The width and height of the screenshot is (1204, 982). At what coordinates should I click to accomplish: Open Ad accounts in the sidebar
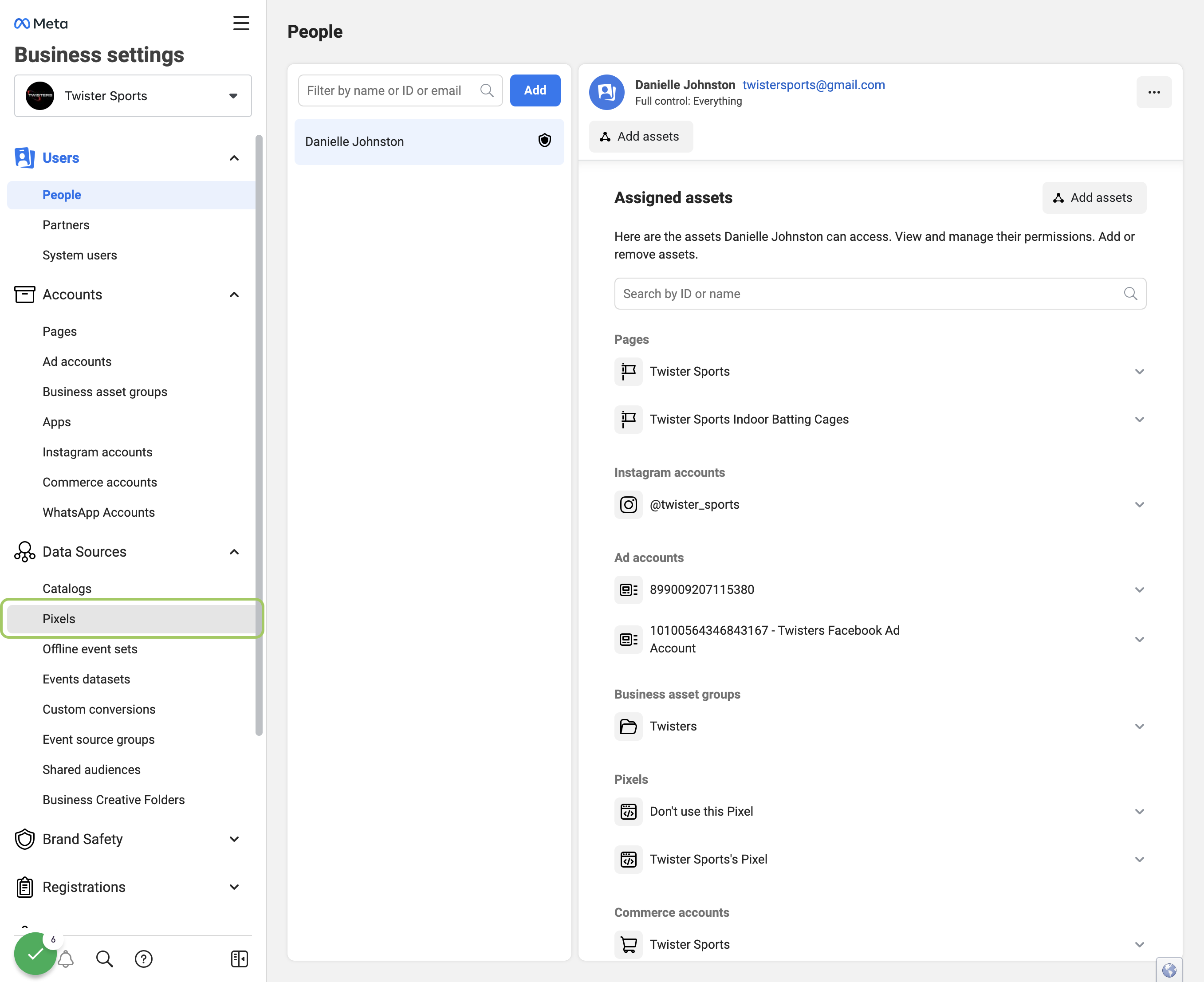(77, 361)
